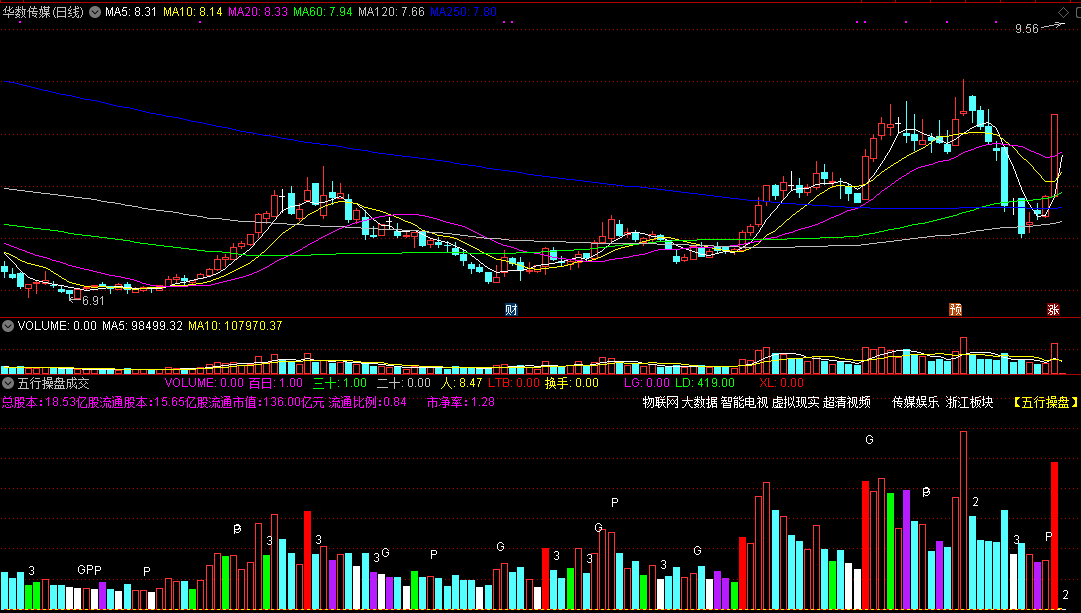Screen dimensions: 1081x613
Task: Select the 华数传媒(日线) chart title
Action: [x=43, y=12]
